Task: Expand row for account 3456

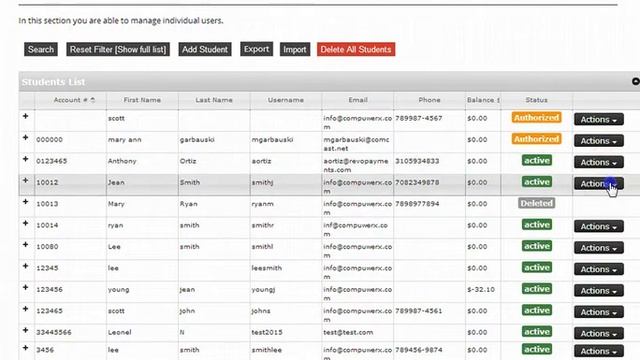Action: (x=25, y=348)
